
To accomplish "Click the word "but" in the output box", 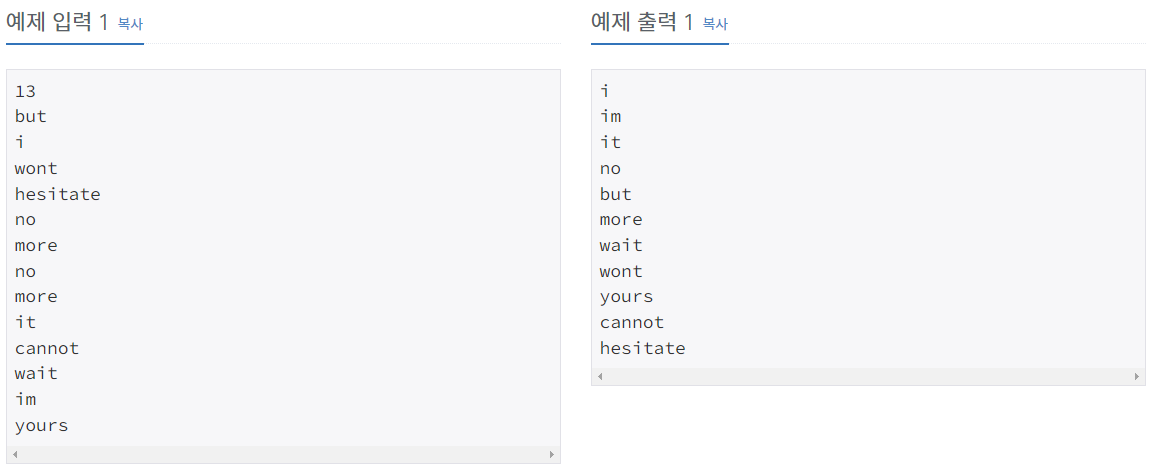I will pos(615,194).
